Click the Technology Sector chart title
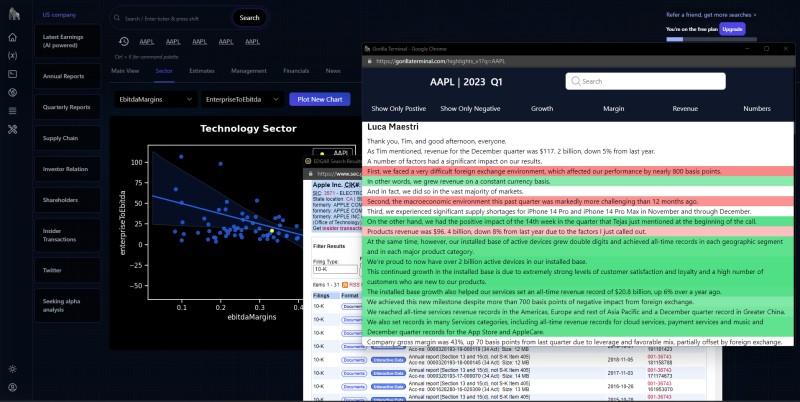 click(248, 129)
